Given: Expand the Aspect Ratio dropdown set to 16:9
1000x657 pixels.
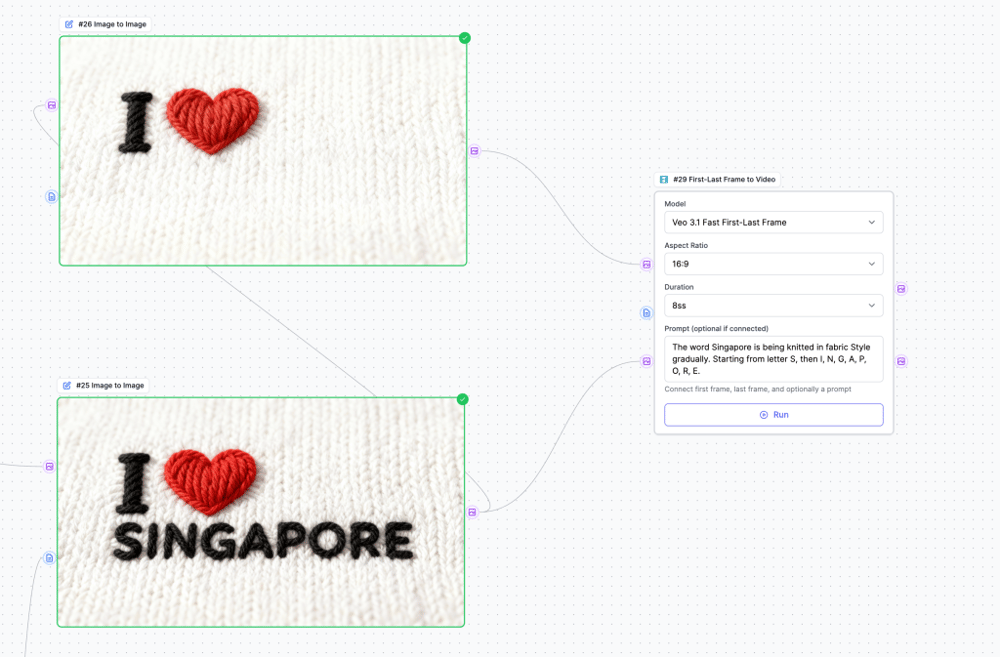Looking at the screenshot, I should (x=773, y=264).
